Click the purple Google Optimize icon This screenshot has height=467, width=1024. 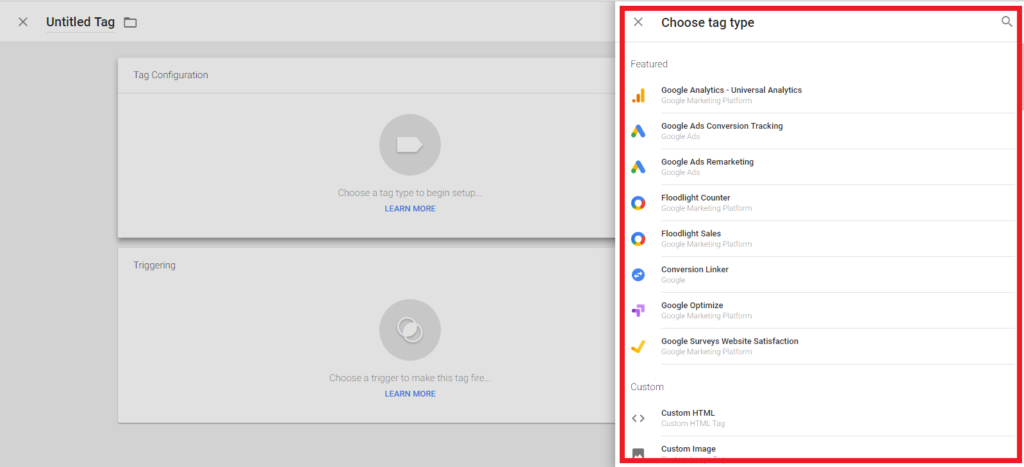tap(638, 311)
